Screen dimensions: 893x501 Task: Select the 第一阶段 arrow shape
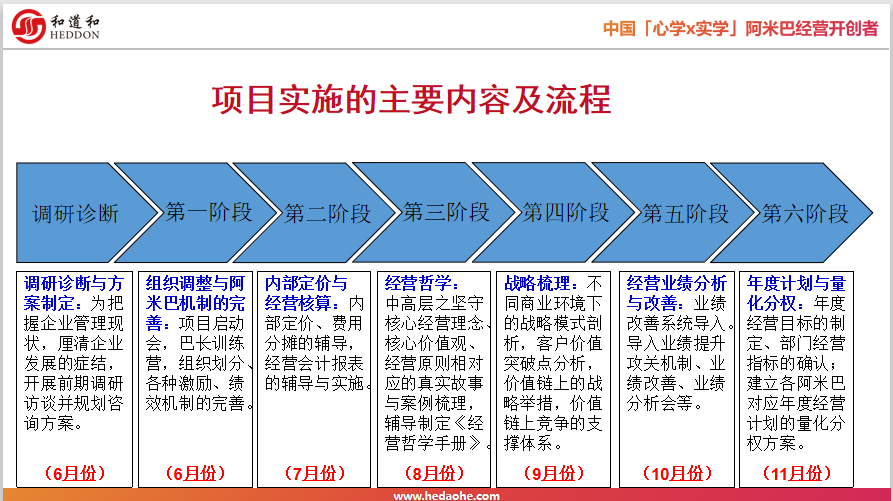[x=196, y=213]
